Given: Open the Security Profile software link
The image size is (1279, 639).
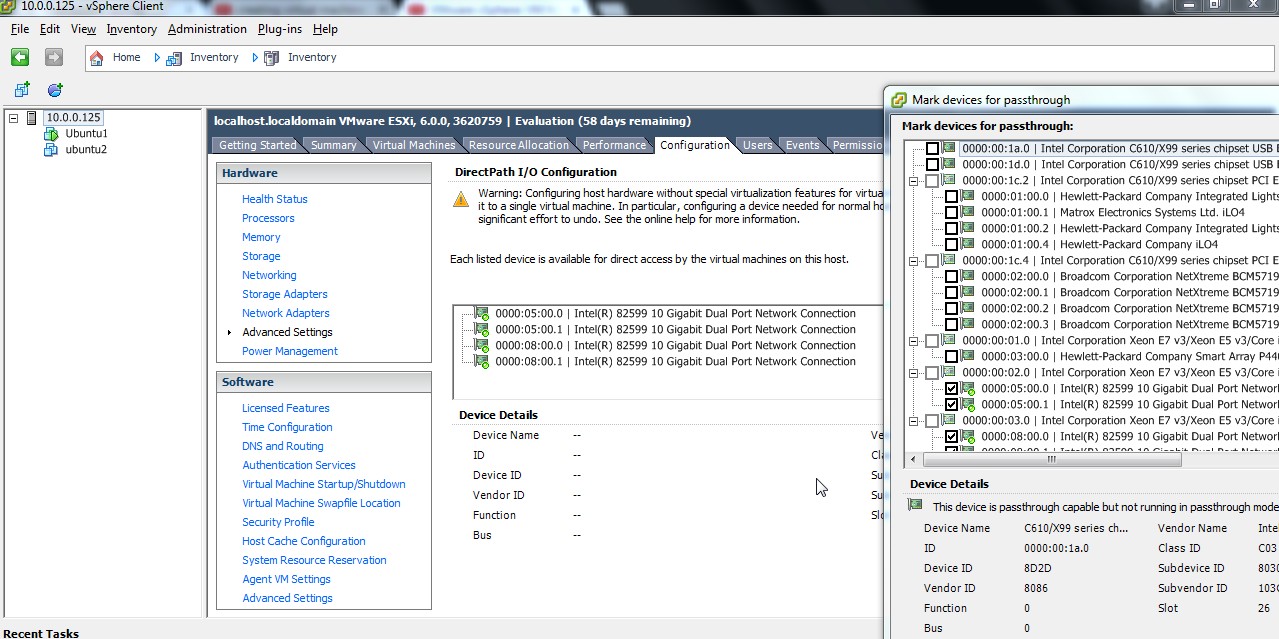Looking at the screenshot, I should 278,522.
